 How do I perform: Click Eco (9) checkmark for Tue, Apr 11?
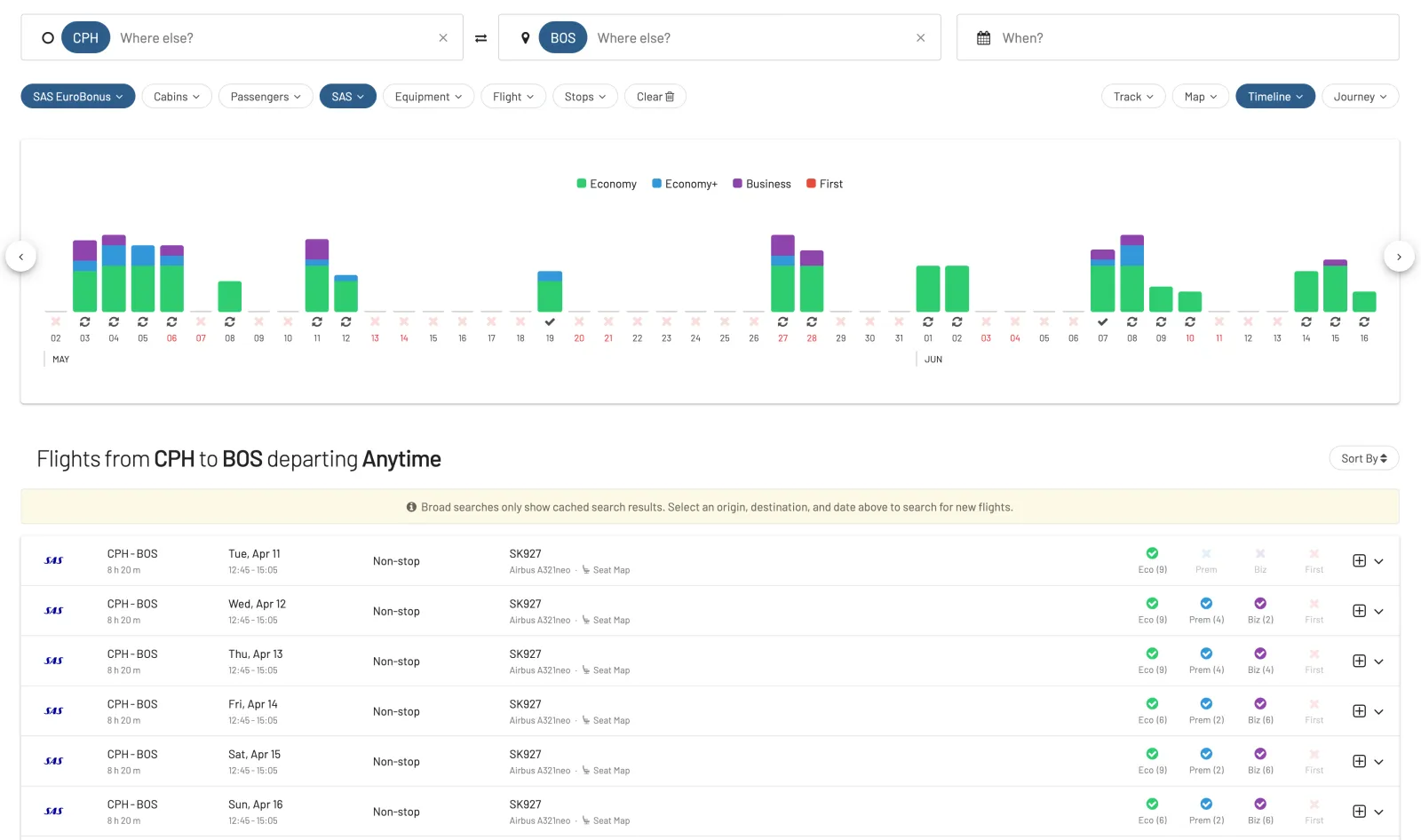click(x=1152, y=553)
